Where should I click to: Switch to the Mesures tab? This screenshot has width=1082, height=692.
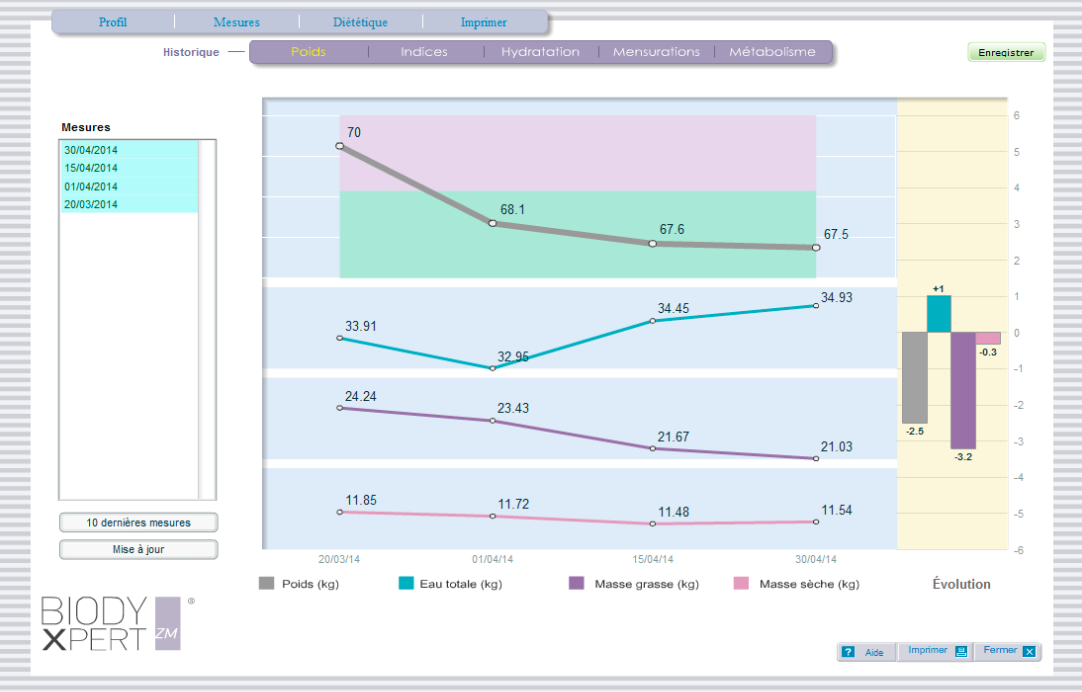[236, 22]
